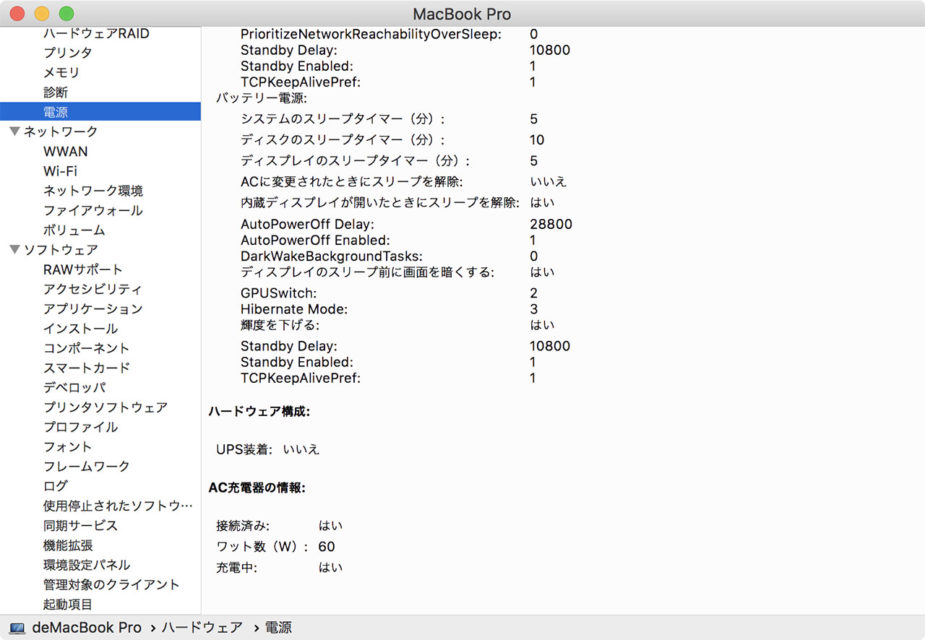Click the システムのスリープタイマー label
925x640 pixels.
click(x=343, y=119)
